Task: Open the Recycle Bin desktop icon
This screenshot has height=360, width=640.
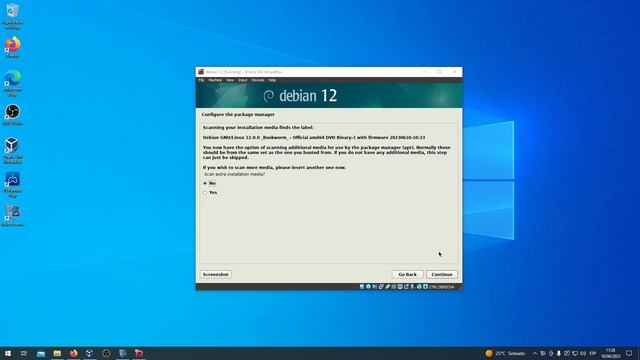Action: click(12, 16)
